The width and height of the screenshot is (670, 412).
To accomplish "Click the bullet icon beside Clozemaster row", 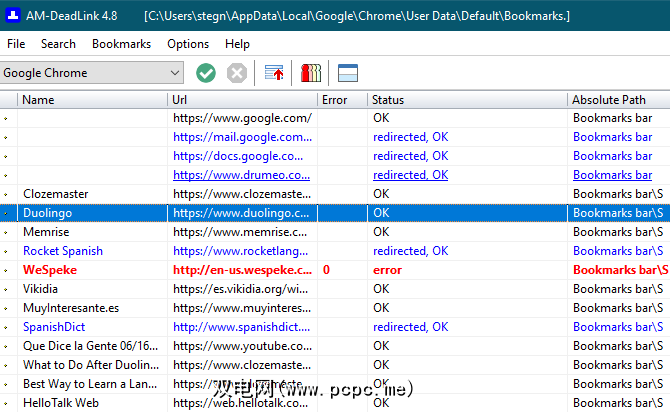I will [x=6, y=194].
